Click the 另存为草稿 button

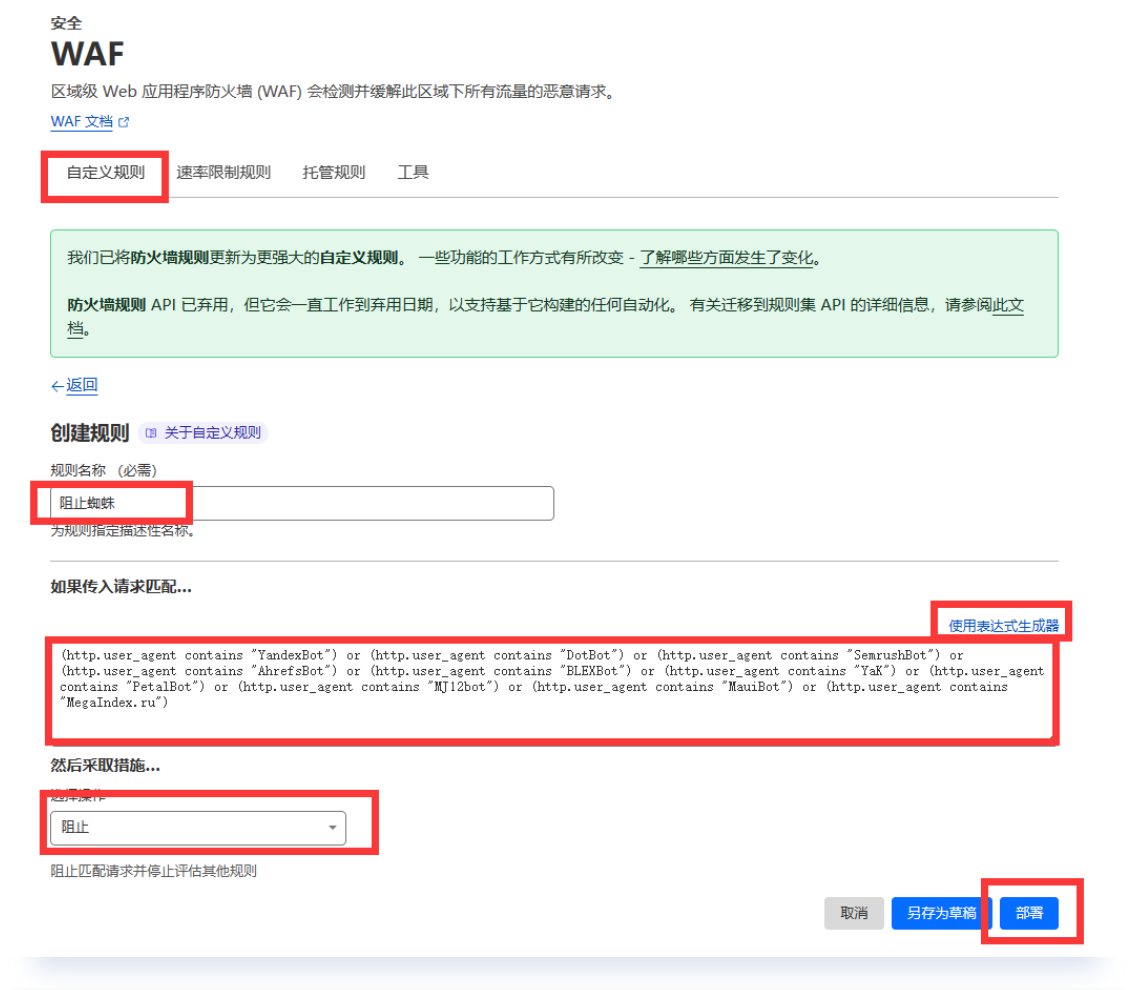[941, 913]
